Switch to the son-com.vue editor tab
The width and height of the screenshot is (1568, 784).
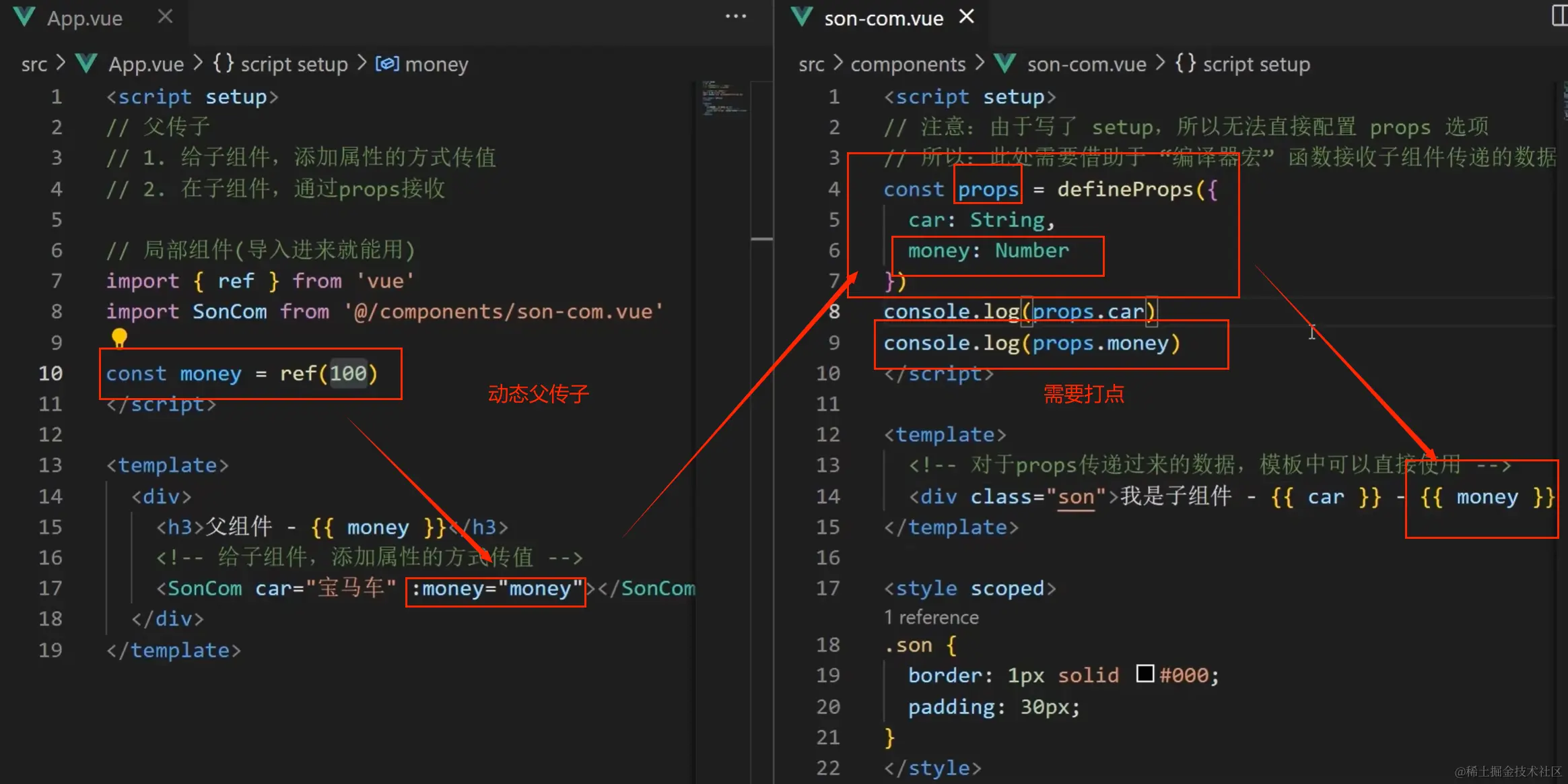883,18
